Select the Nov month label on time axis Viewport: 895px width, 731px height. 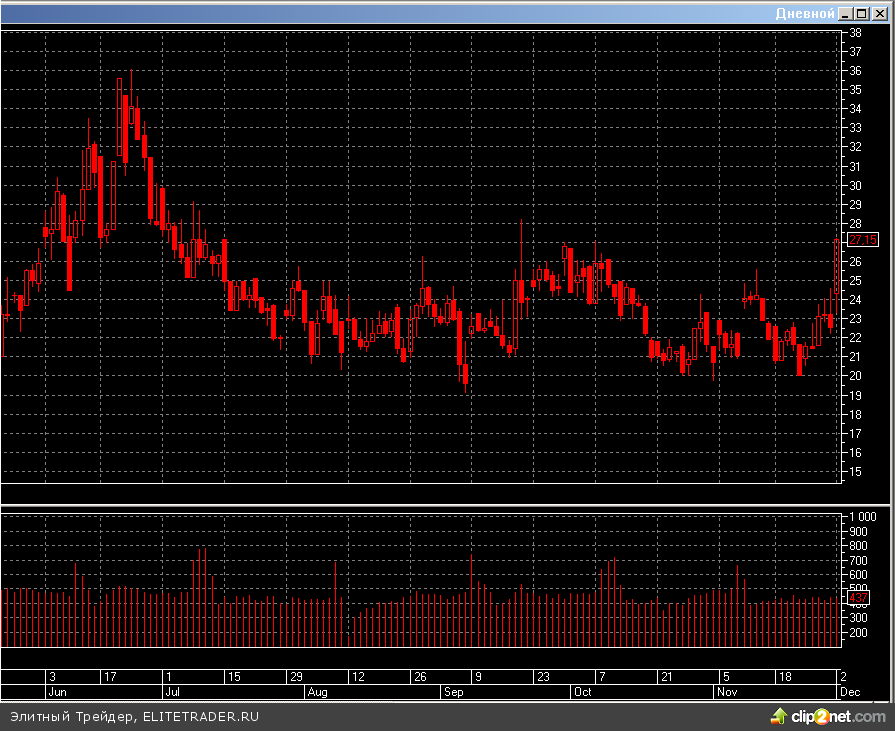(727, 691)
